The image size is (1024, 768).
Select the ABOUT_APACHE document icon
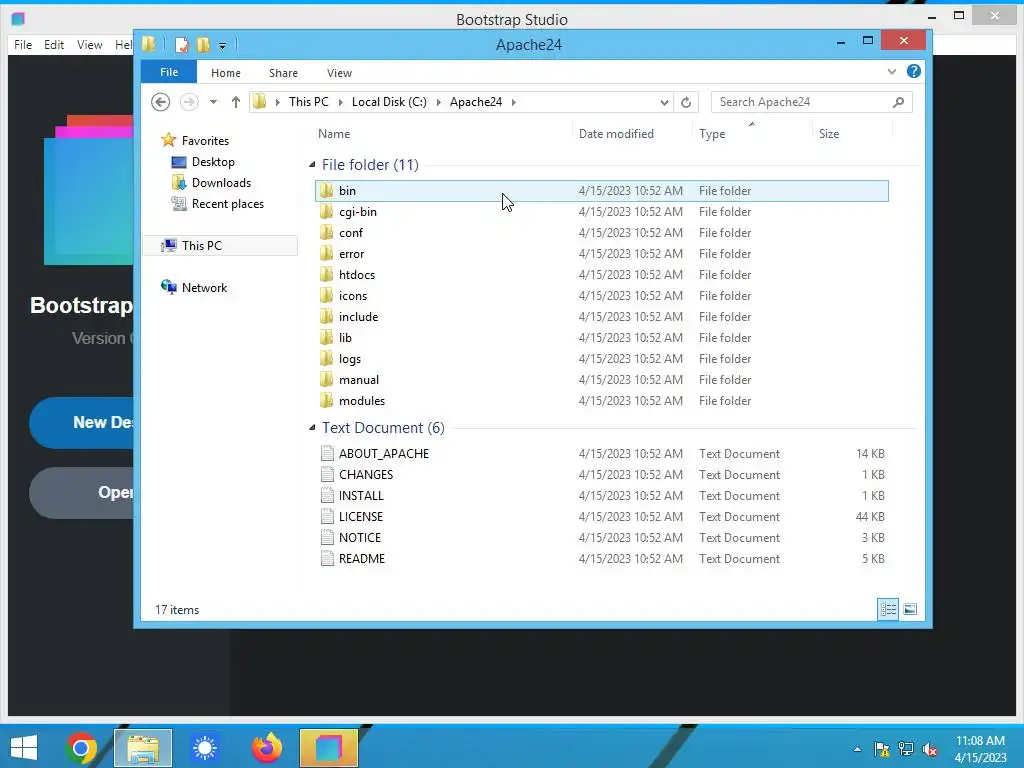pyautogui.click(x=327, y=453)
